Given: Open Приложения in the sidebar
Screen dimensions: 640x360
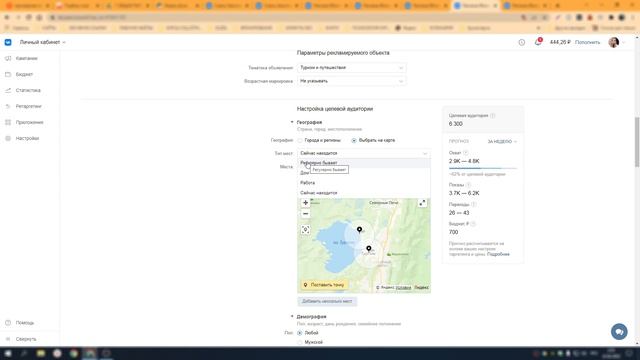Looking at the screenshot, I should coord(29,122).
